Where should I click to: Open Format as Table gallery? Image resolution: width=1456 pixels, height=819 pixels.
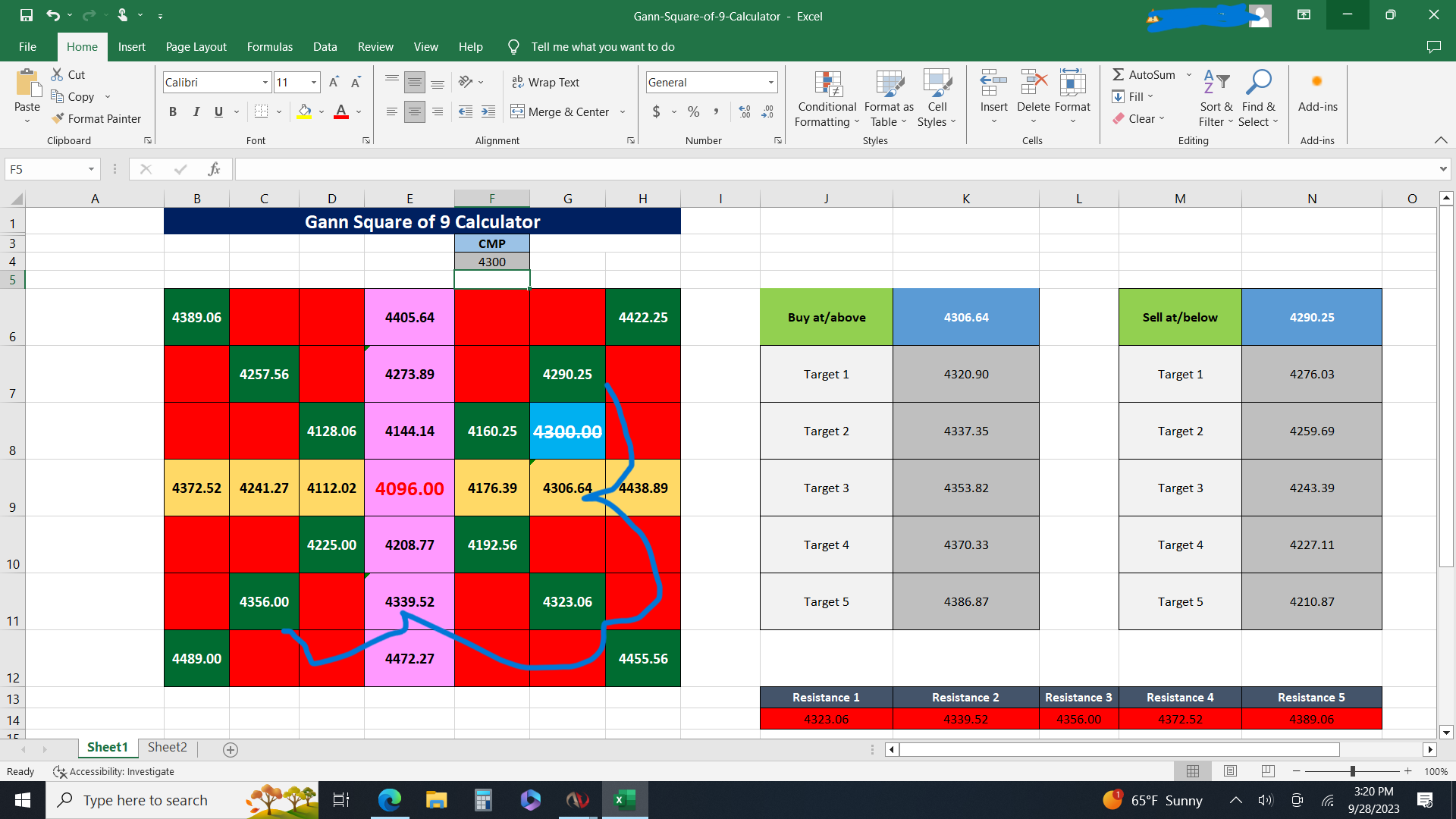point(889,99)
